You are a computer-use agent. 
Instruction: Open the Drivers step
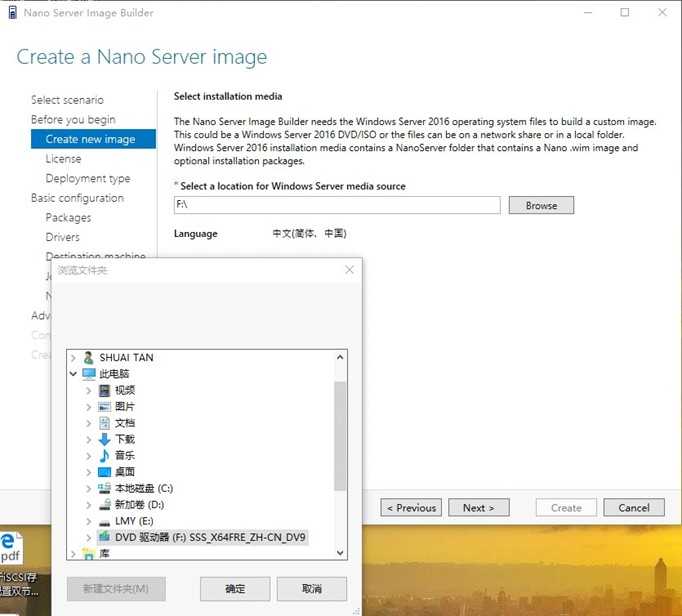63,237
